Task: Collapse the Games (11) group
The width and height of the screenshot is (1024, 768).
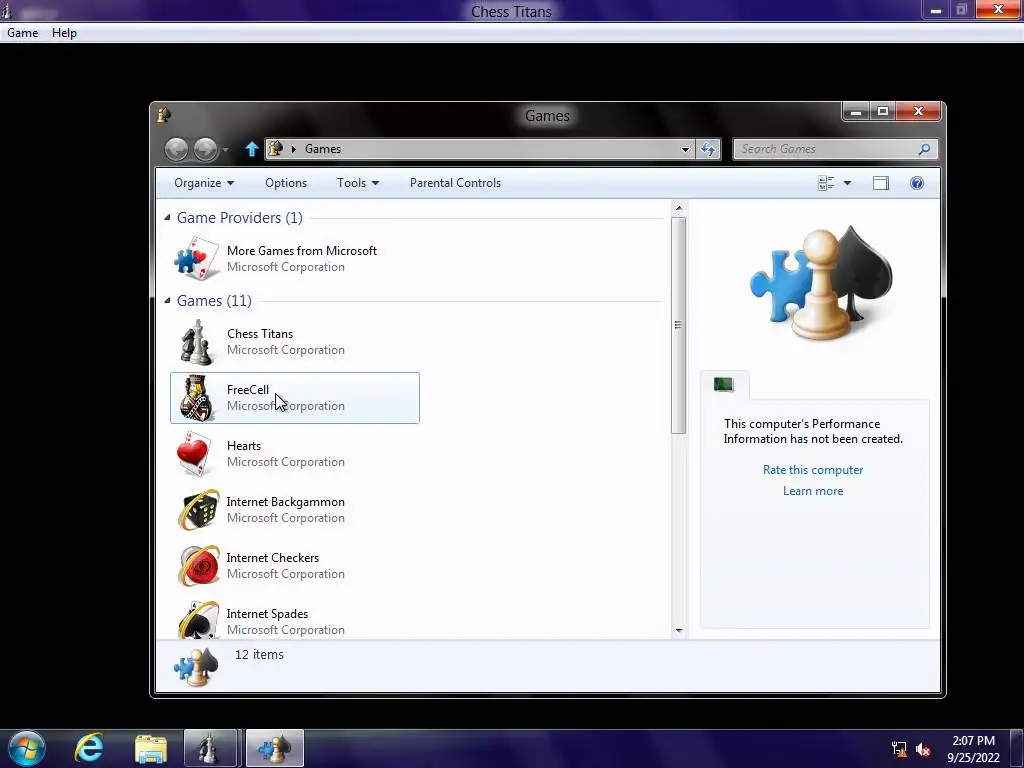Action: 167,300
